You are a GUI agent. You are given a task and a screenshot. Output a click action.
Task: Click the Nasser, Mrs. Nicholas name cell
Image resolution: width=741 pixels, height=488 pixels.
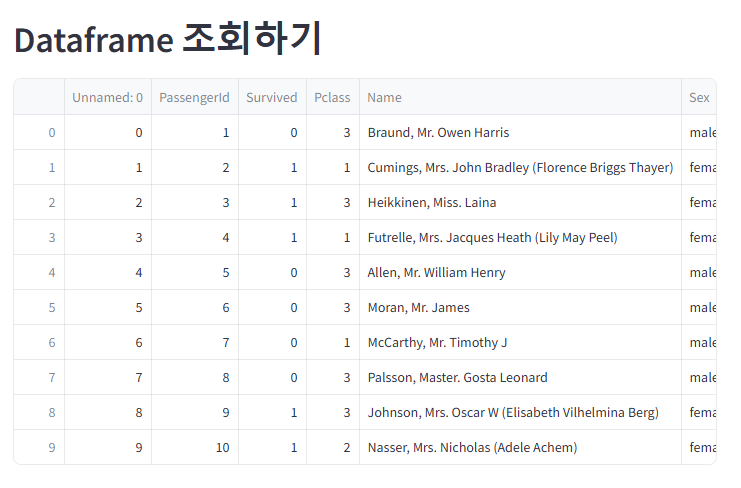pos(520,447)
